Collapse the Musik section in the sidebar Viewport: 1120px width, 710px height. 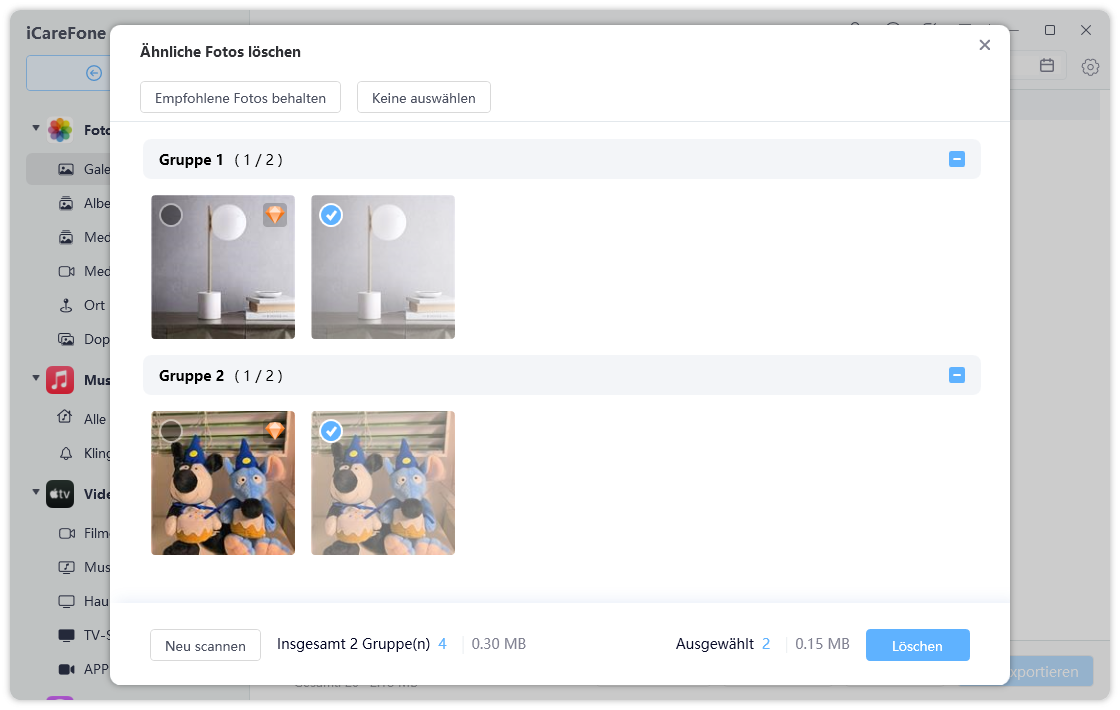(36, 379)
